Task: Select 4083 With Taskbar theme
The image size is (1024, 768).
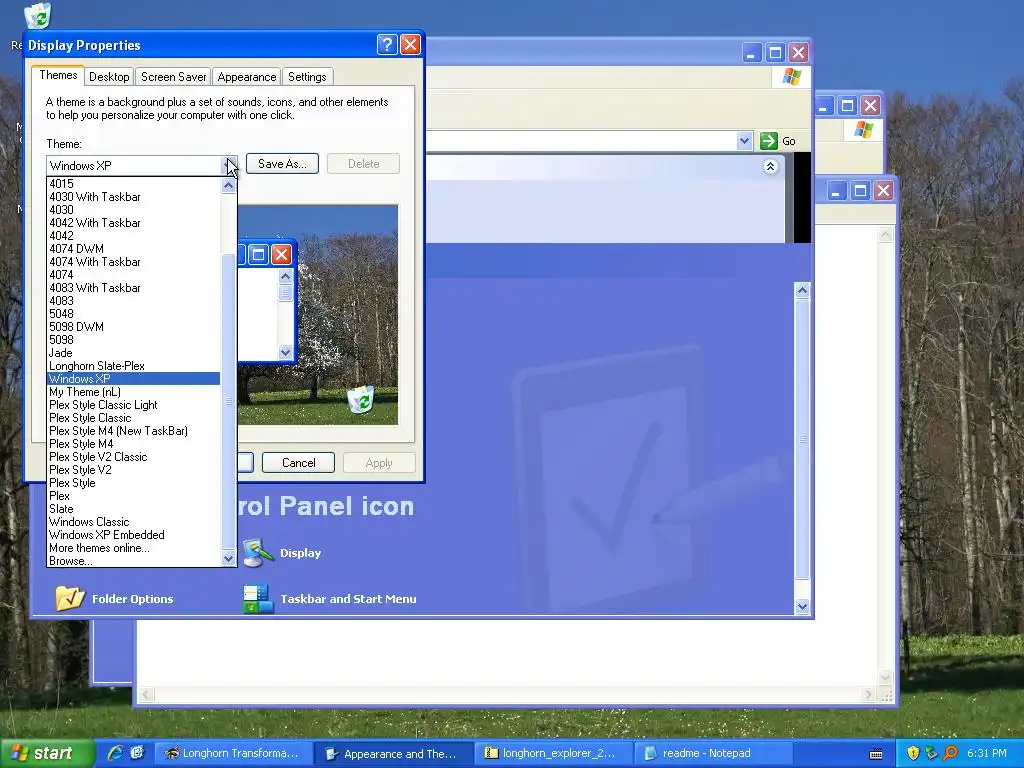Action: (134, 287)
